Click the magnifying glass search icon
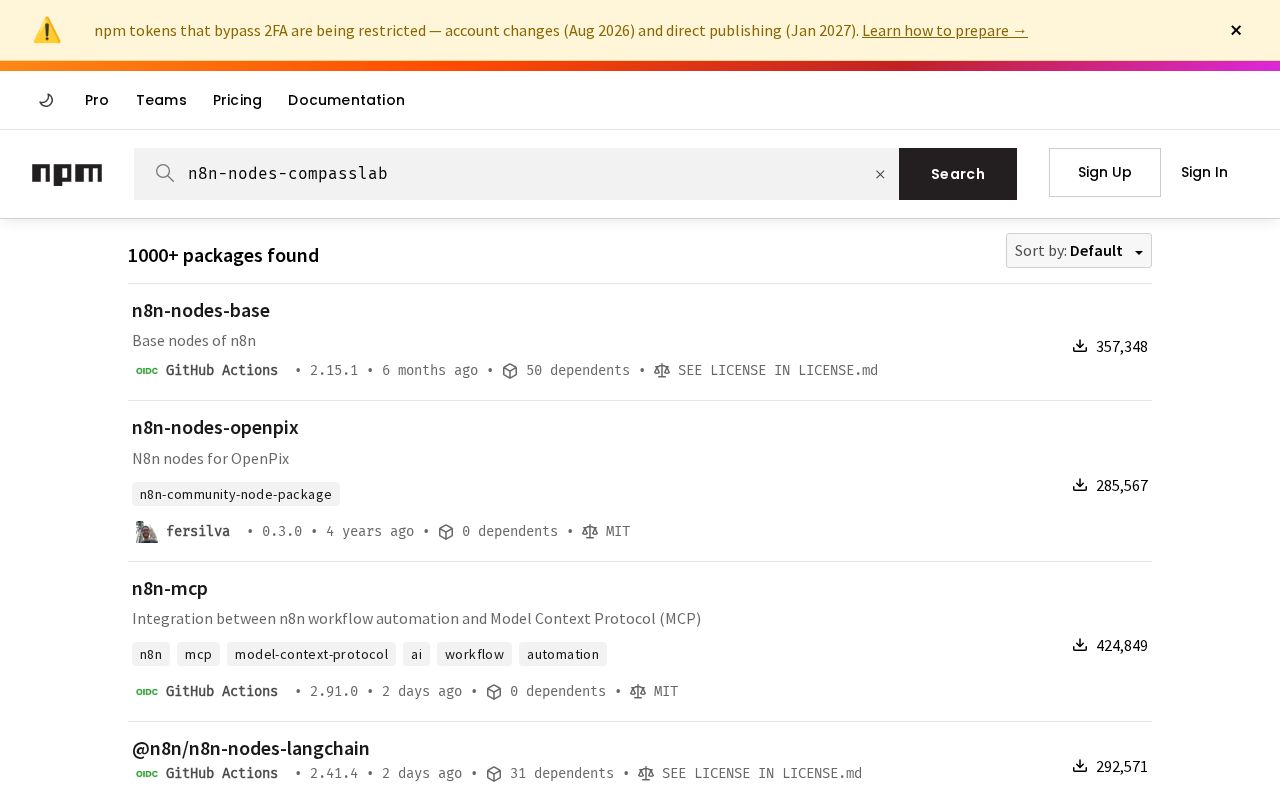This screenshot has height=800, width=1280. click(165, 174)
